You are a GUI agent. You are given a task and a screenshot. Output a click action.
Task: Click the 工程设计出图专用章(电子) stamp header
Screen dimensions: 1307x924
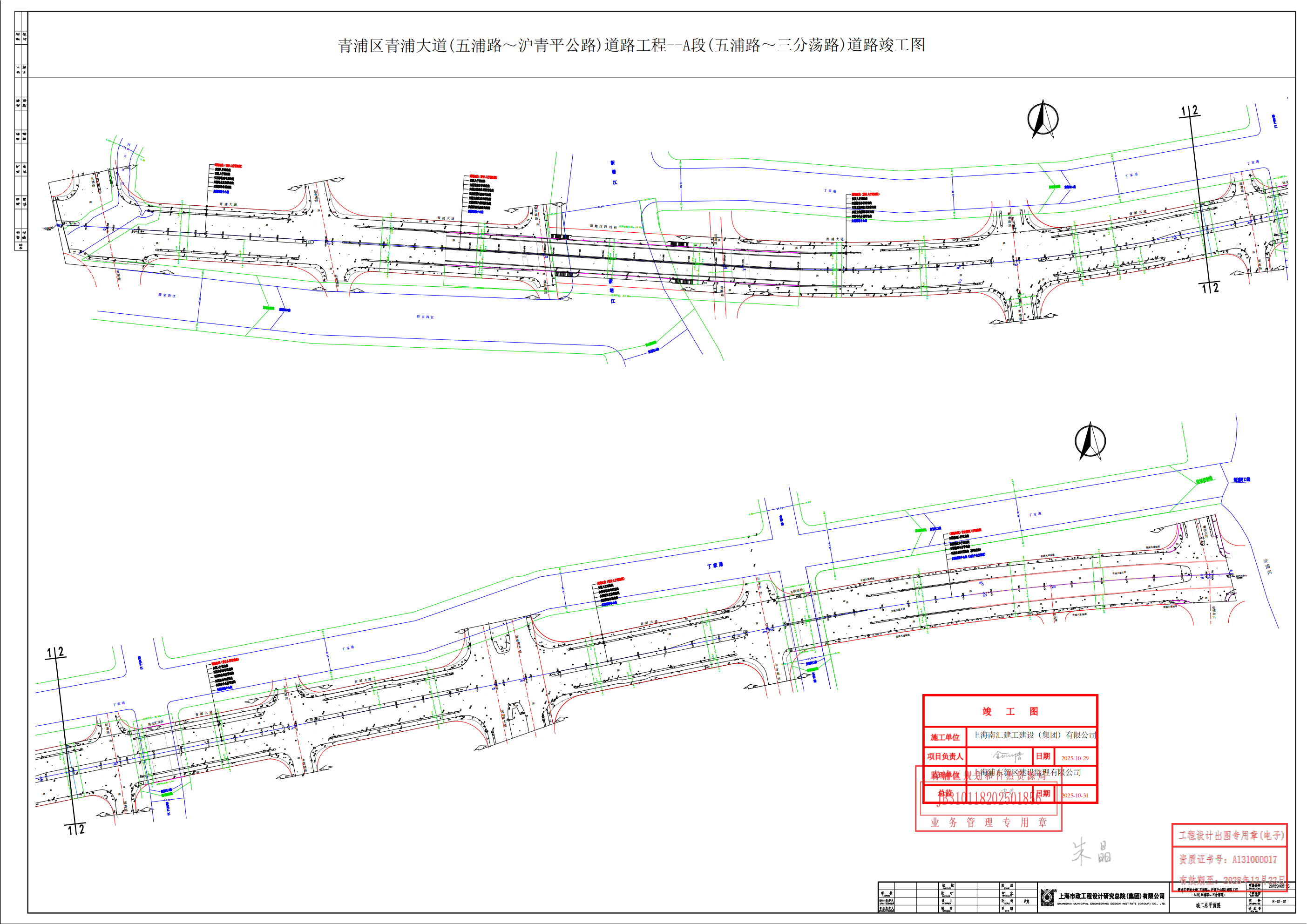[1231, 835]
